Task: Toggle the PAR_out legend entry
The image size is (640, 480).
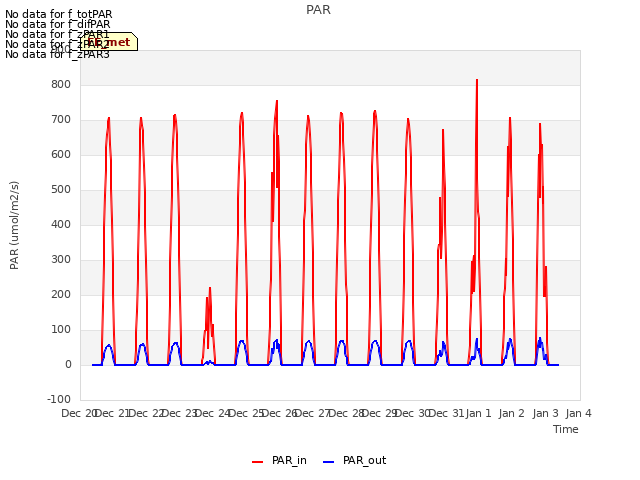Action: tap(354, 461)
